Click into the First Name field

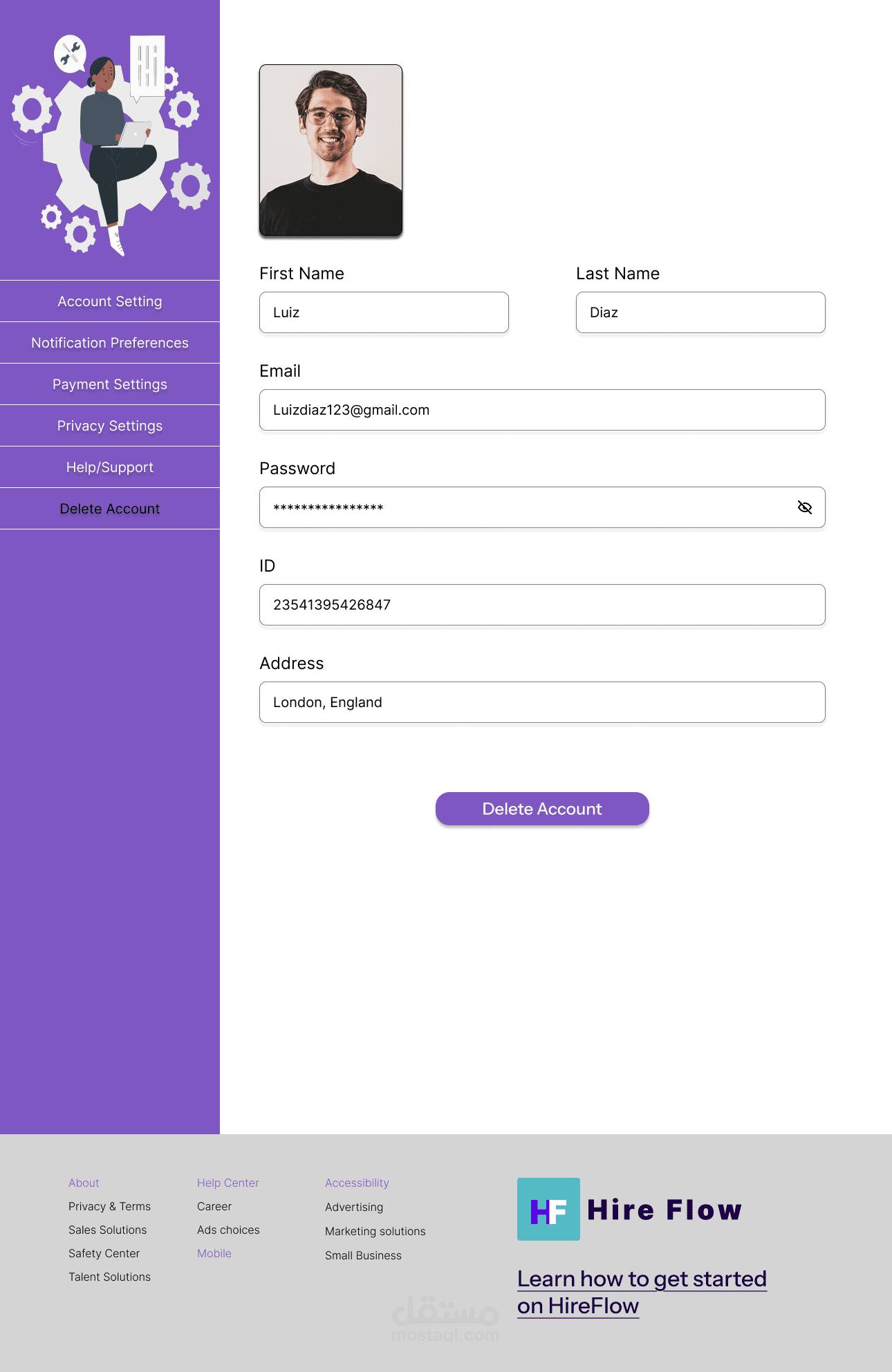click(x=384, y=312)
